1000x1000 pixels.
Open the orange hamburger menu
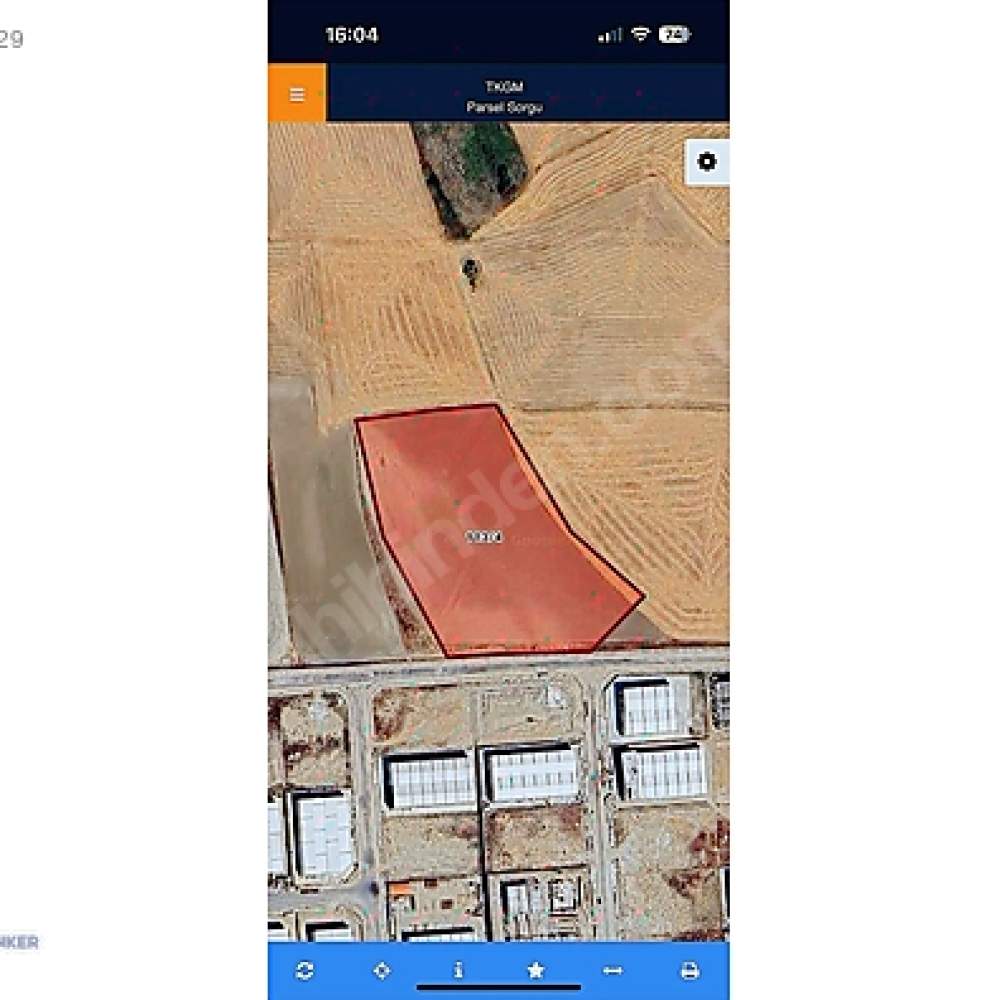tap(297, 93)
